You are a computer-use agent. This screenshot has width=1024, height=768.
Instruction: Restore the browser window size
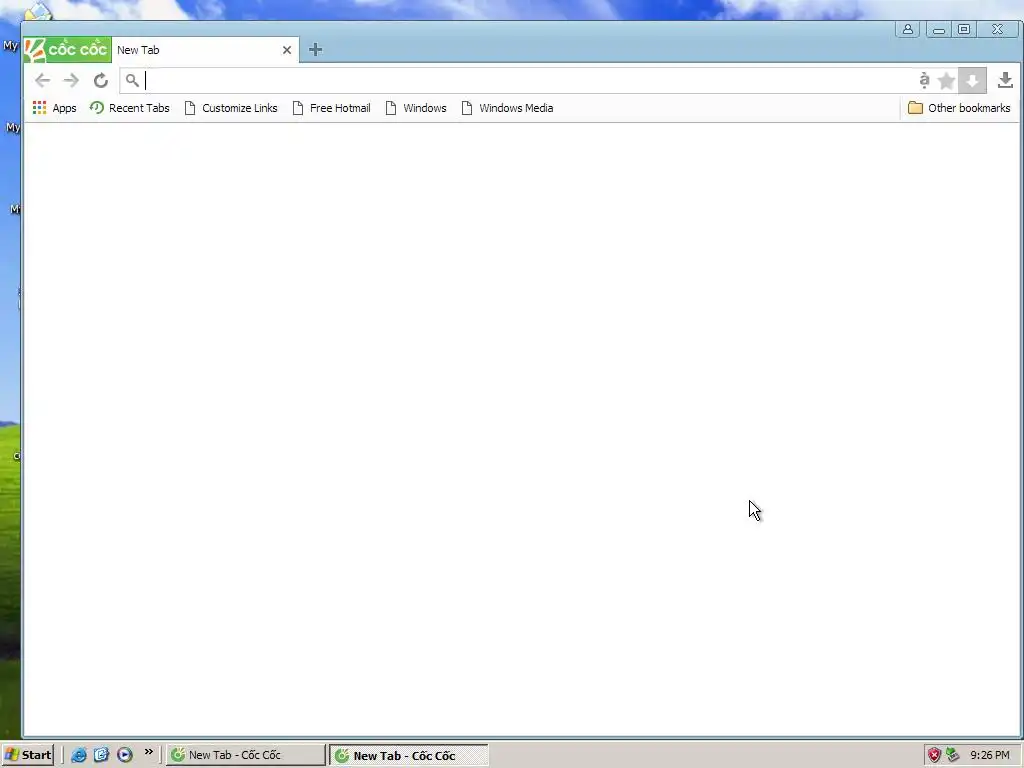point(964,29)
